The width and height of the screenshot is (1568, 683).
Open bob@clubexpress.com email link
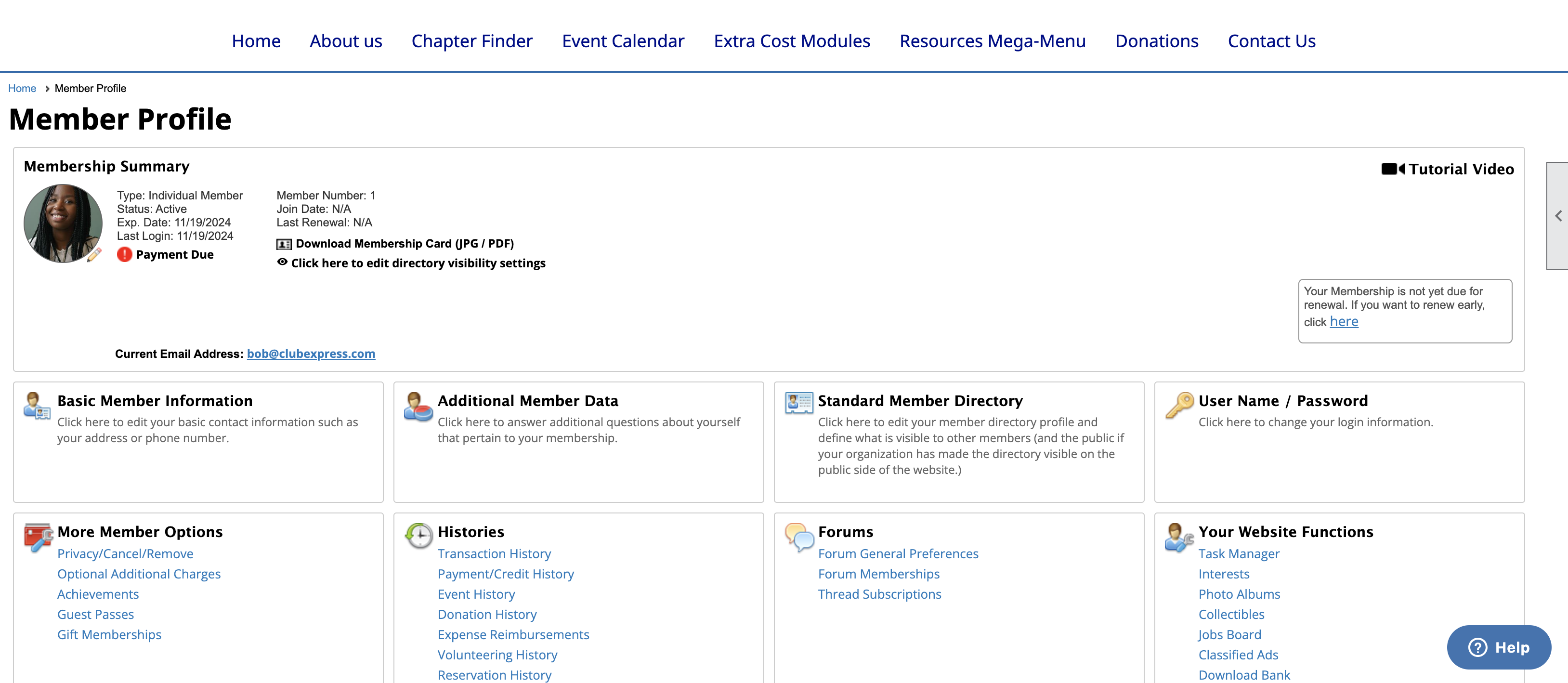(310, 353)
